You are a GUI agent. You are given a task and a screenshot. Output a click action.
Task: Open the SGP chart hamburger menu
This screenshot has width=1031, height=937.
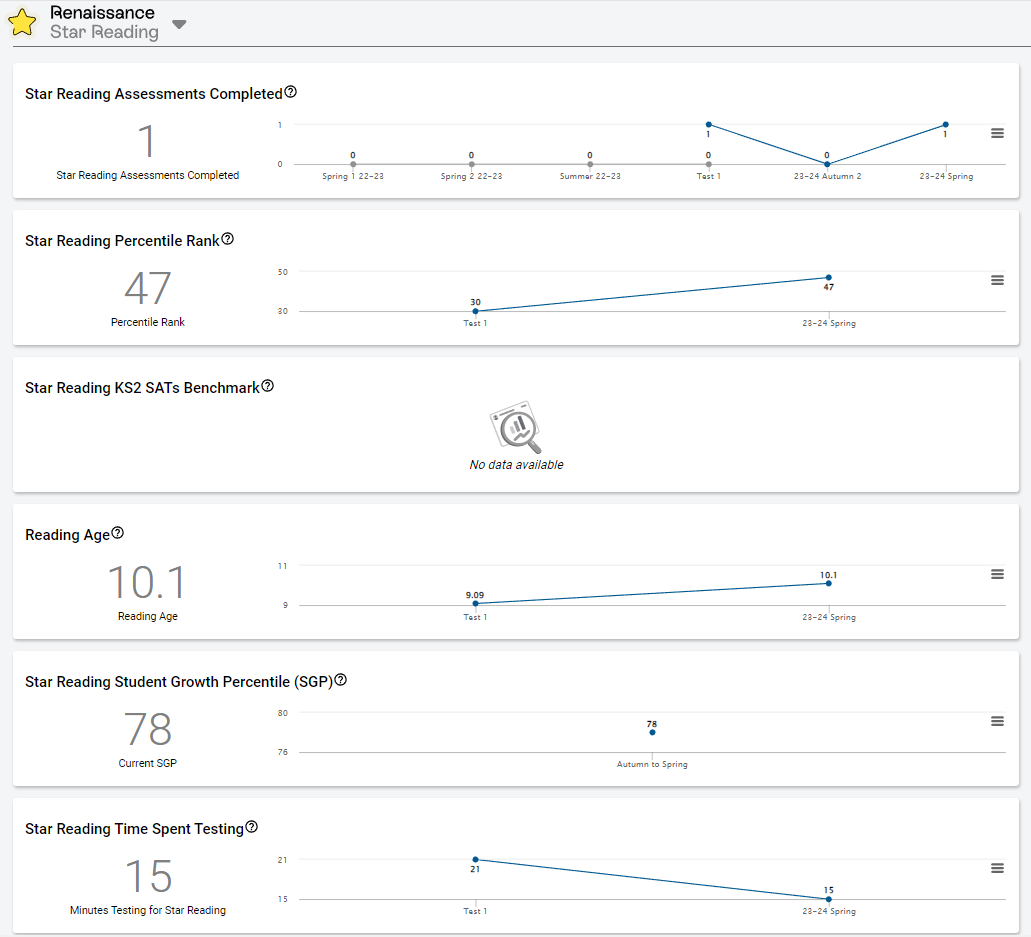997,721
